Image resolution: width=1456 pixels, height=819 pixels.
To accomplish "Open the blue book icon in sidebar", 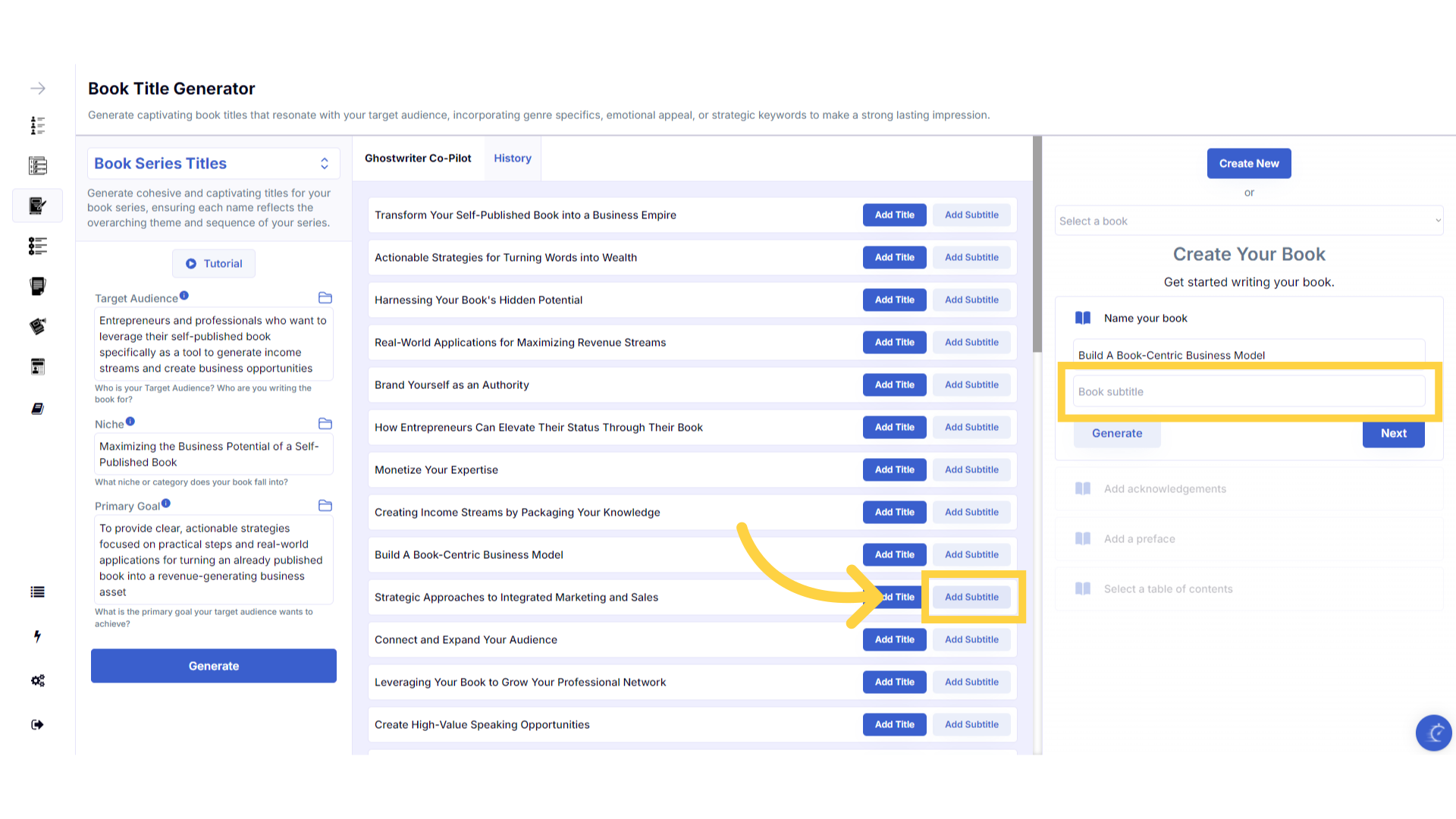I will click(37, 409).
